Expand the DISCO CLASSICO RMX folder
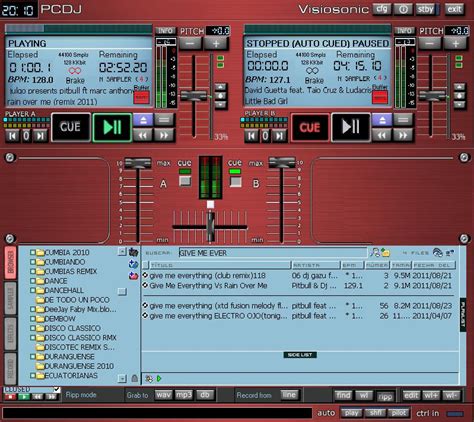This screenshot has width=474, height=422. [33, 338]
